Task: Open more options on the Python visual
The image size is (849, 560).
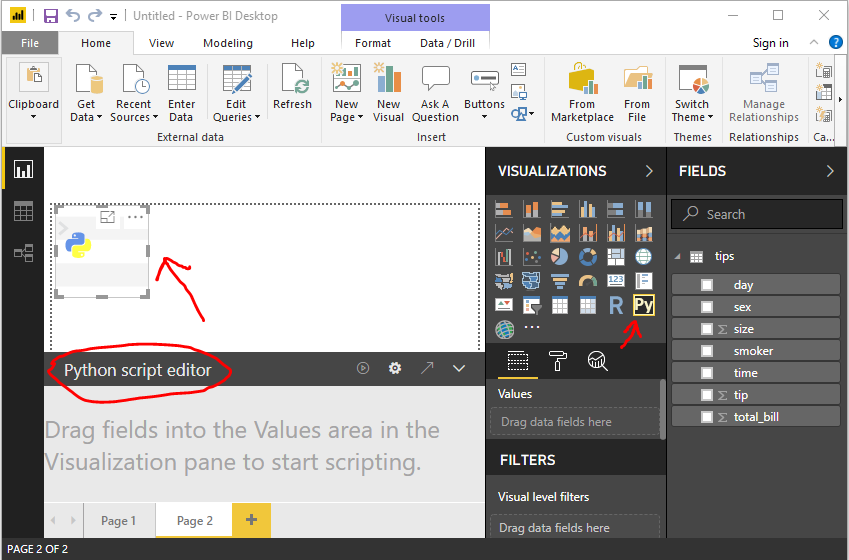Action: pyautogui.click(x=135, y=217)
